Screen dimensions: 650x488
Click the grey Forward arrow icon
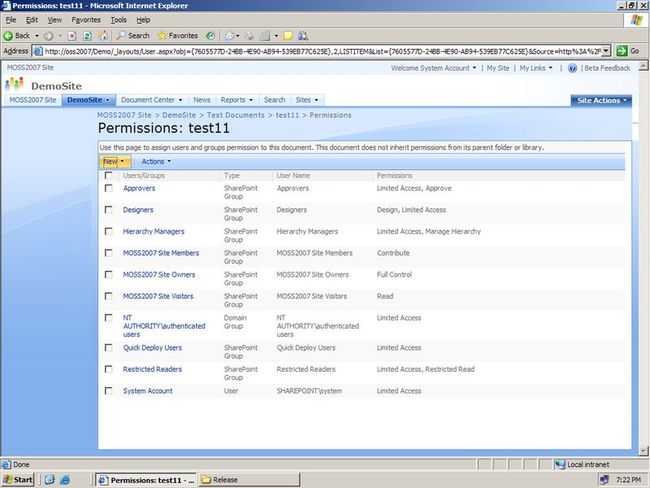tap(49, 36)
